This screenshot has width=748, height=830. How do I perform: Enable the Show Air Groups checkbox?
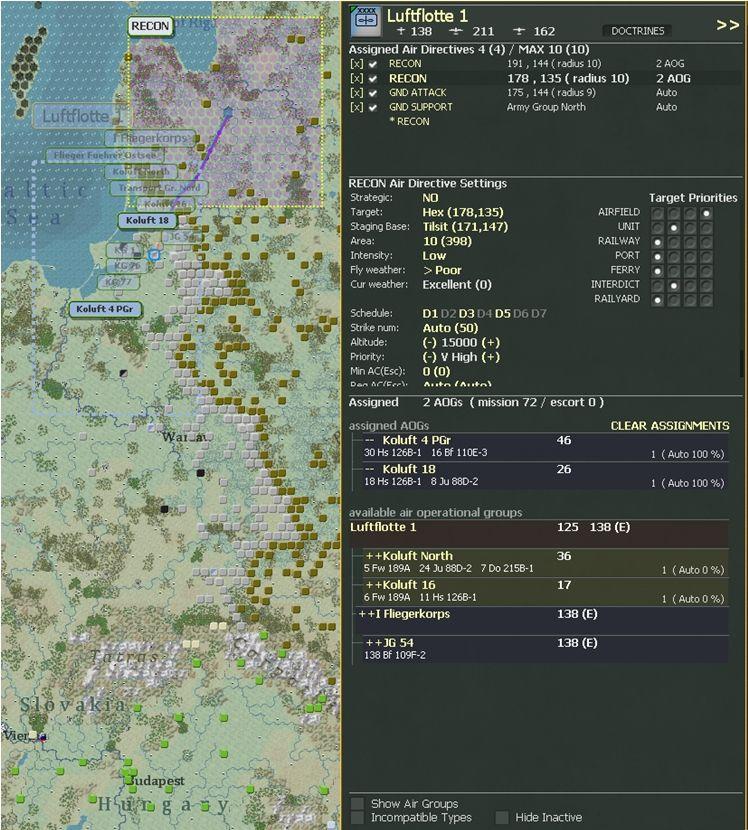357,803
